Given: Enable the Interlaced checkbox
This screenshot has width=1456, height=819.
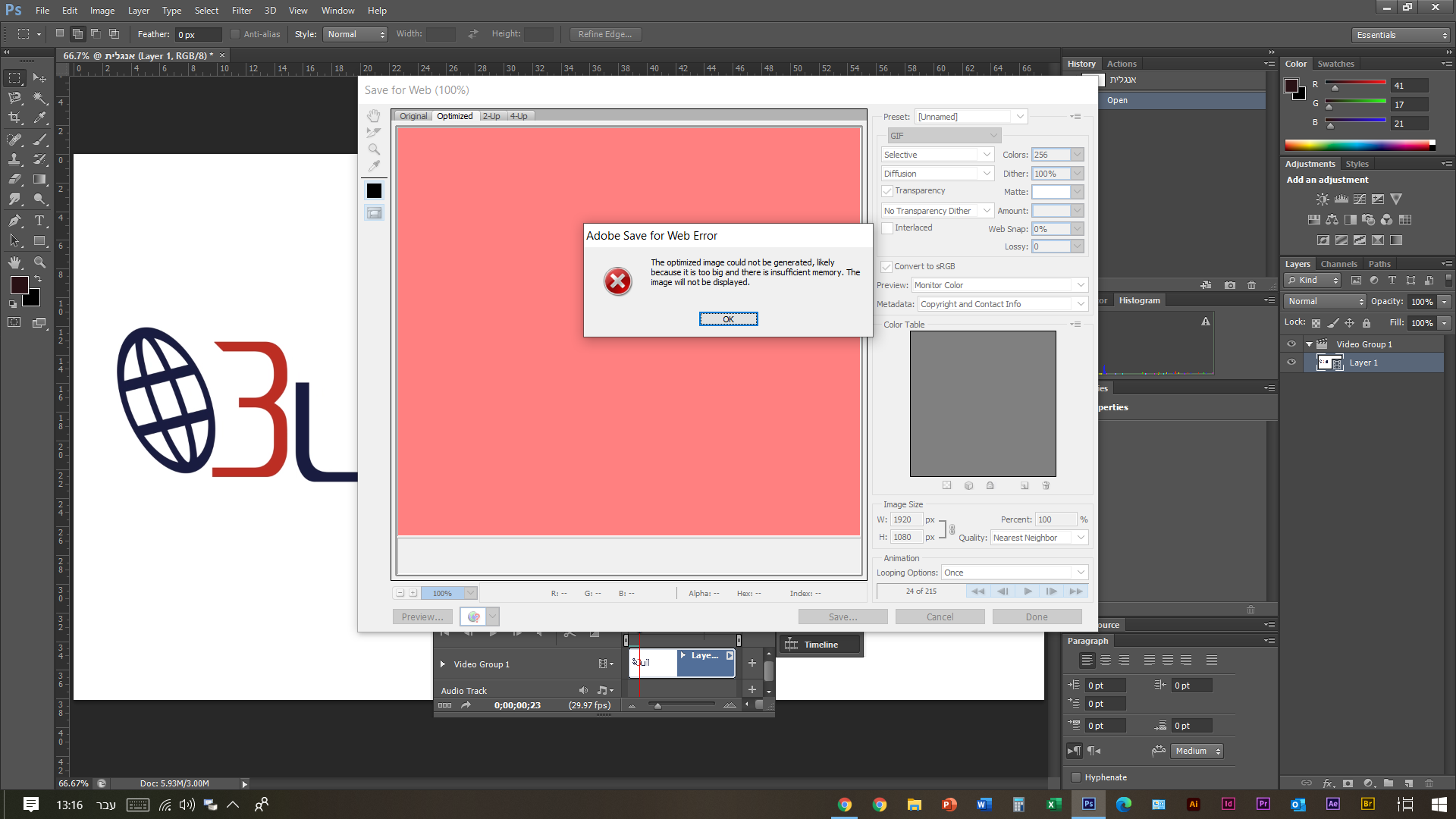Looking at the screenshot, I should (x=887, y=228).
